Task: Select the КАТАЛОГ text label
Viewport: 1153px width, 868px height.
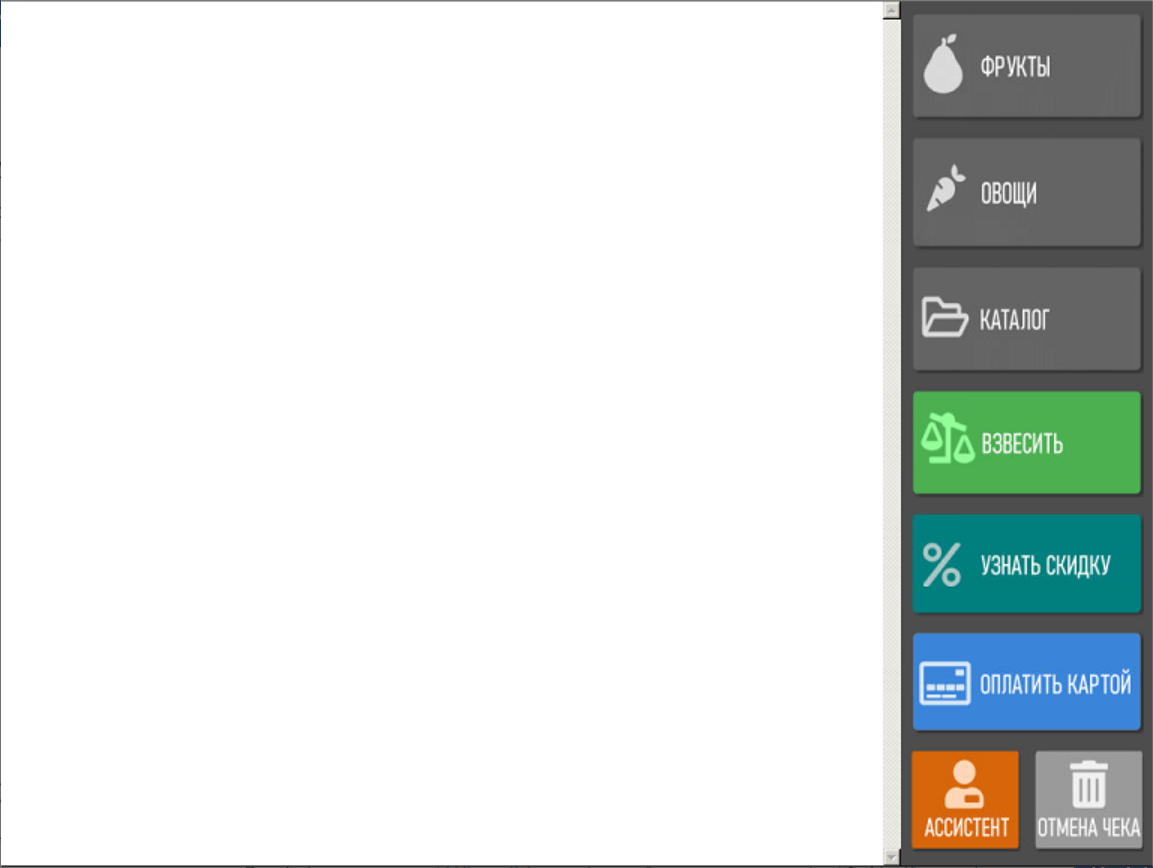Action: [1014, 320]
